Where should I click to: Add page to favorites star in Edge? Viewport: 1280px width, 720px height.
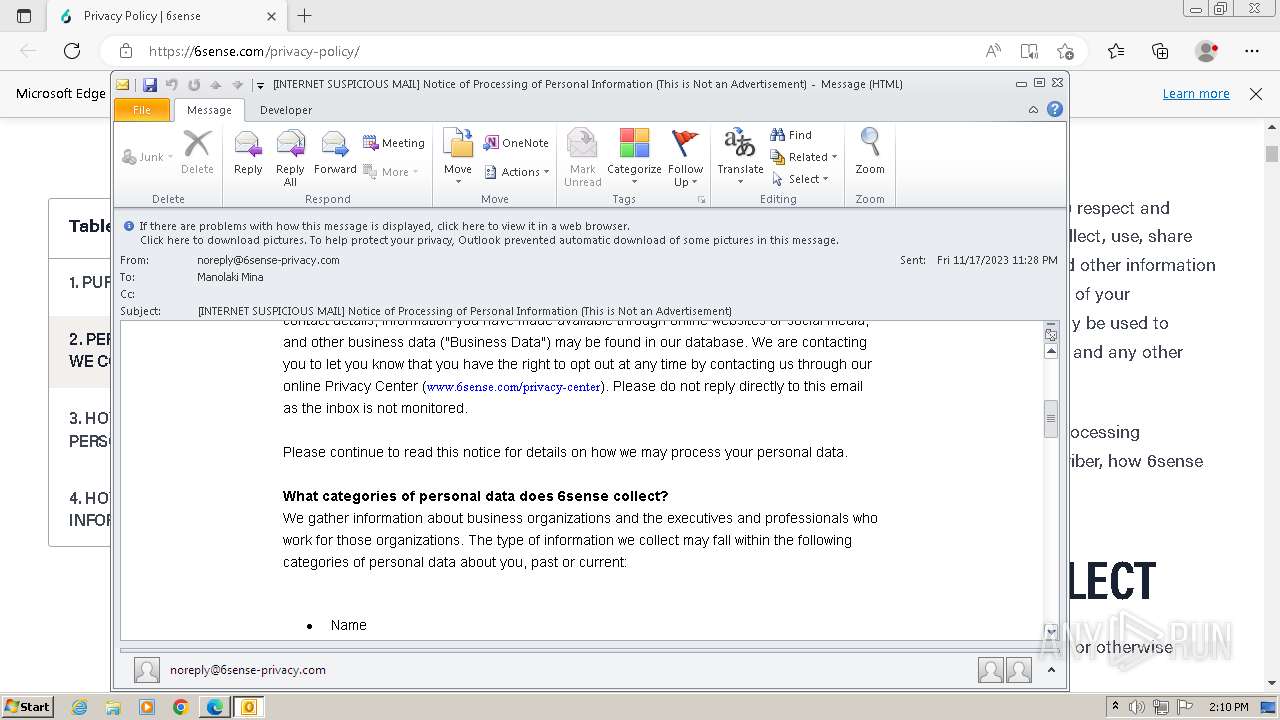[1065, 51]
